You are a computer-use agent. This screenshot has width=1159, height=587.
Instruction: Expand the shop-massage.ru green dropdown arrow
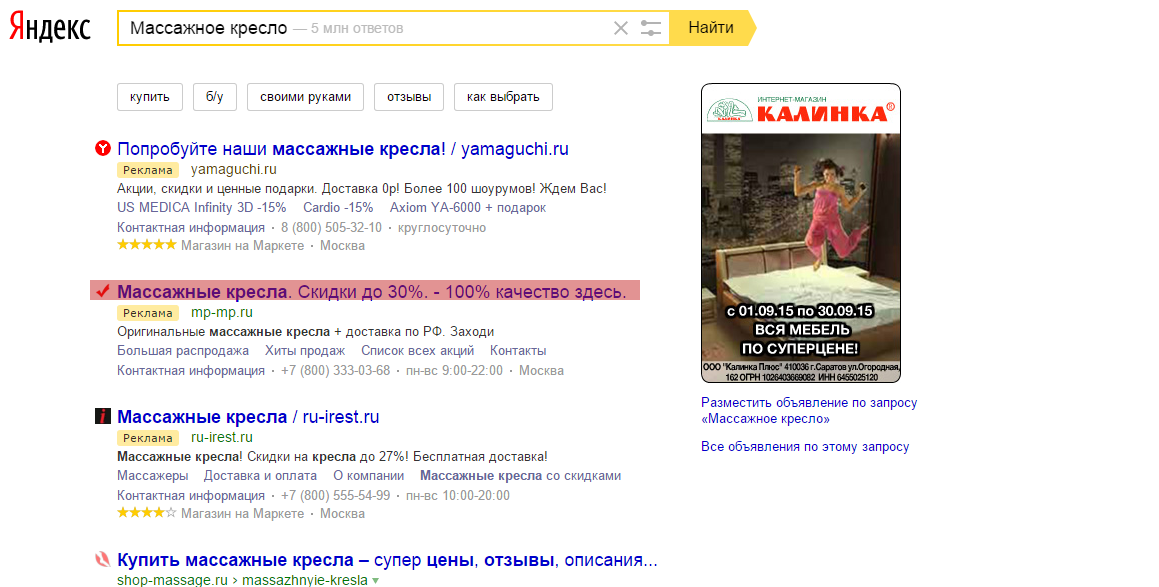pos(376,580)
